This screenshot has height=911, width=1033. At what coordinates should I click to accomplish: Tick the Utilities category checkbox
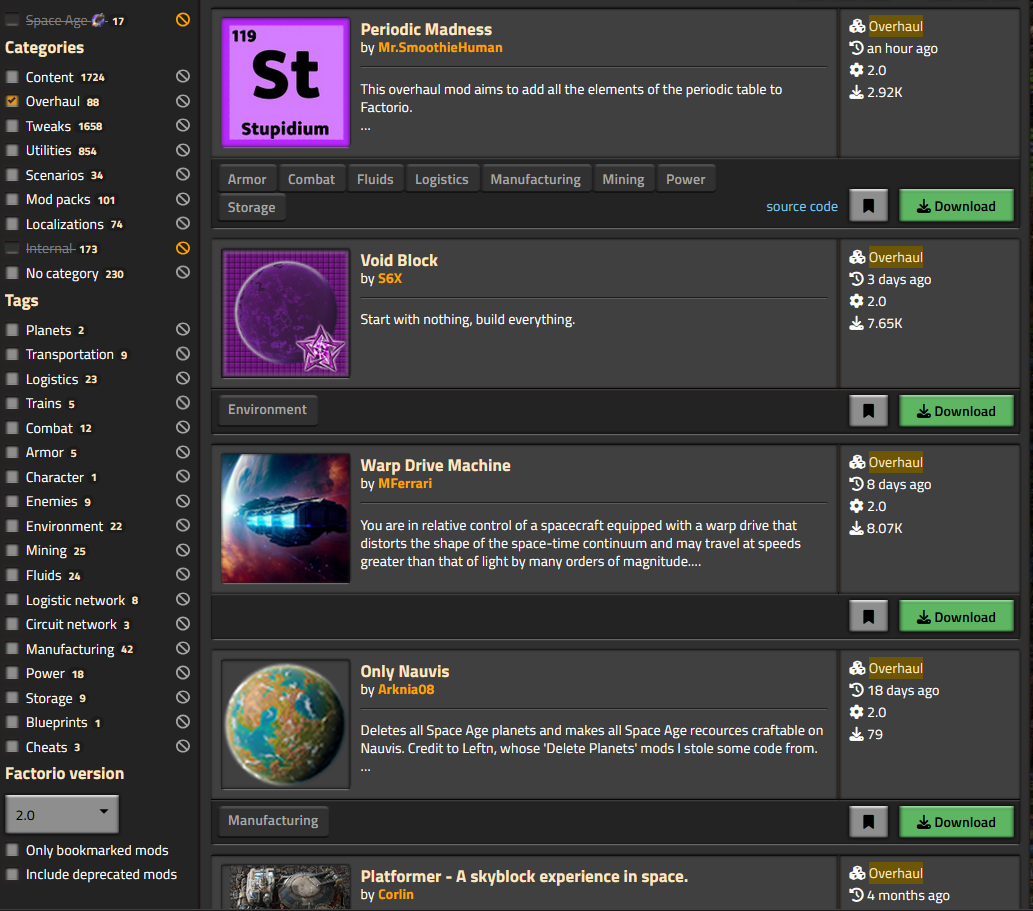pos(12,151)
